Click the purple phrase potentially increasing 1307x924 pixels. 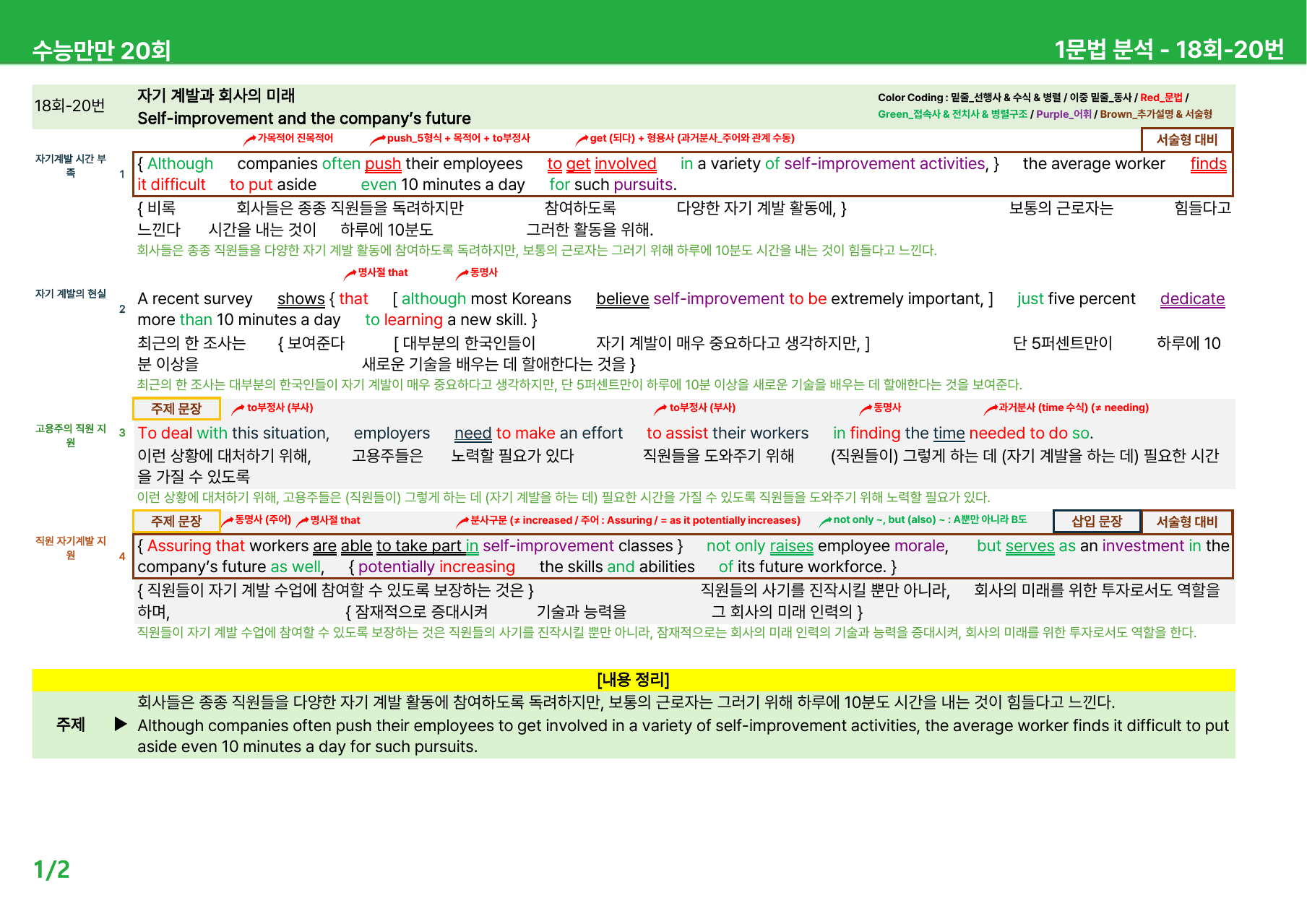(x=436, y=567)
